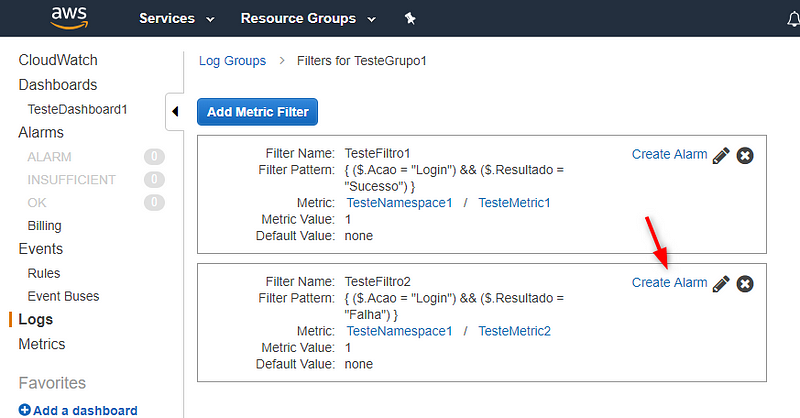The image size is (800, 418).
Task: Click the plus icon beside Add a dashboard
Action: [24, 409]
